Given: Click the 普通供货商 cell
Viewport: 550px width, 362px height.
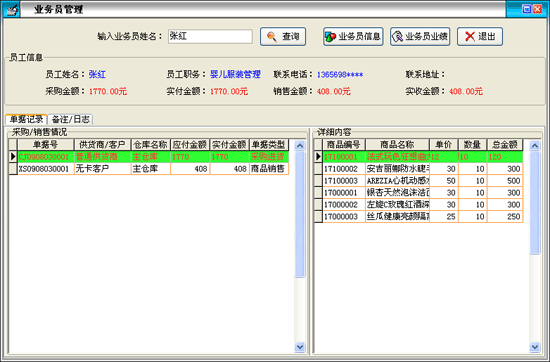Looking at the screenshot, I should (x=102, y=157).
